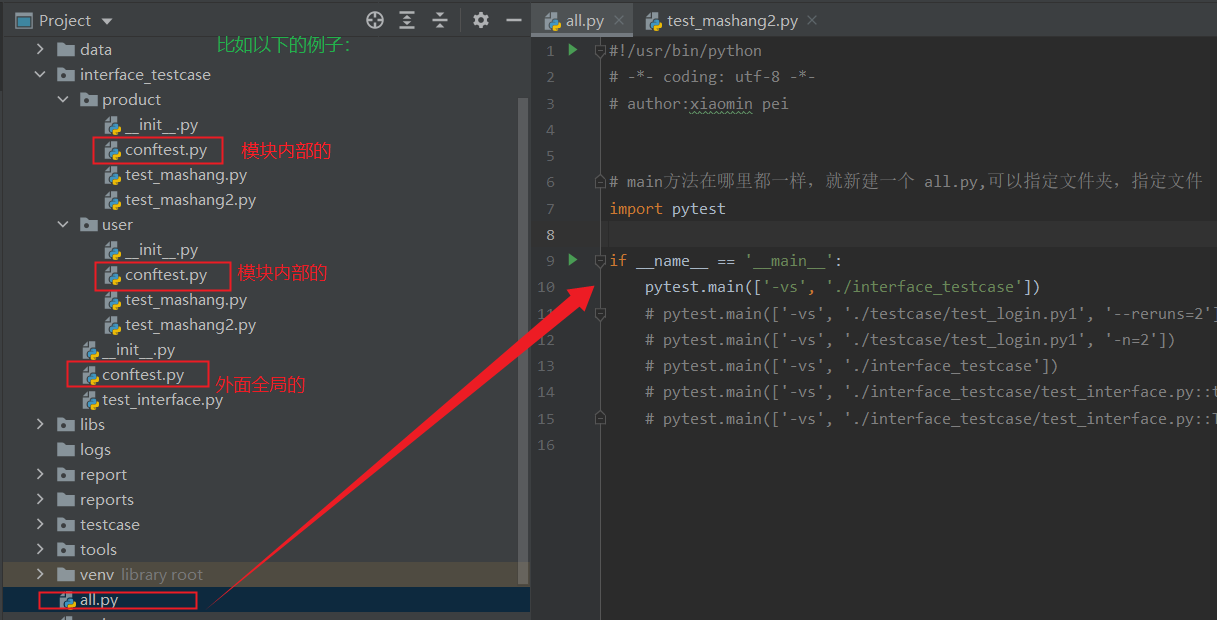
Task: Expand the data folder
Action: [41, 48]
